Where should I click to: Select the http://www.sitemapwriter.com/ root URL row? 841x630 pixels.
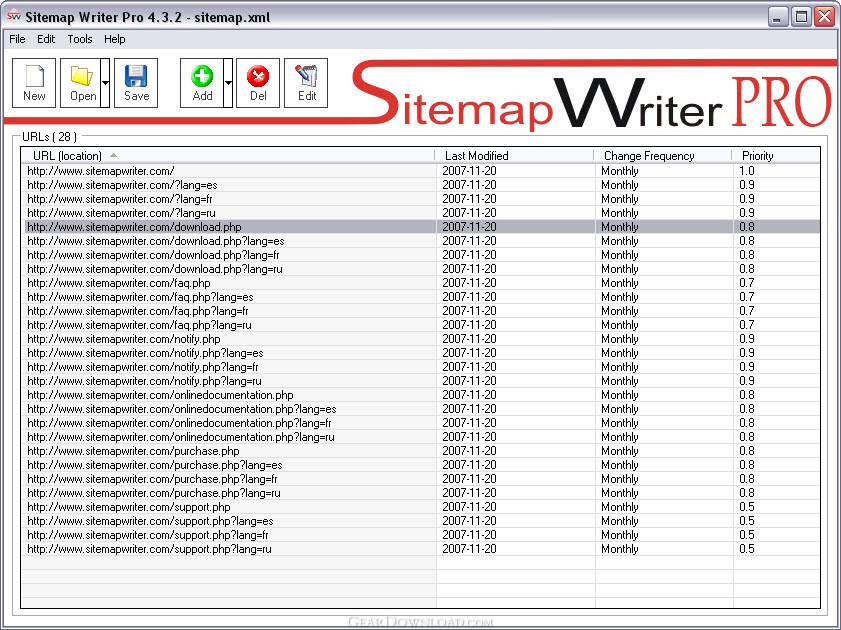pos(420,171)
